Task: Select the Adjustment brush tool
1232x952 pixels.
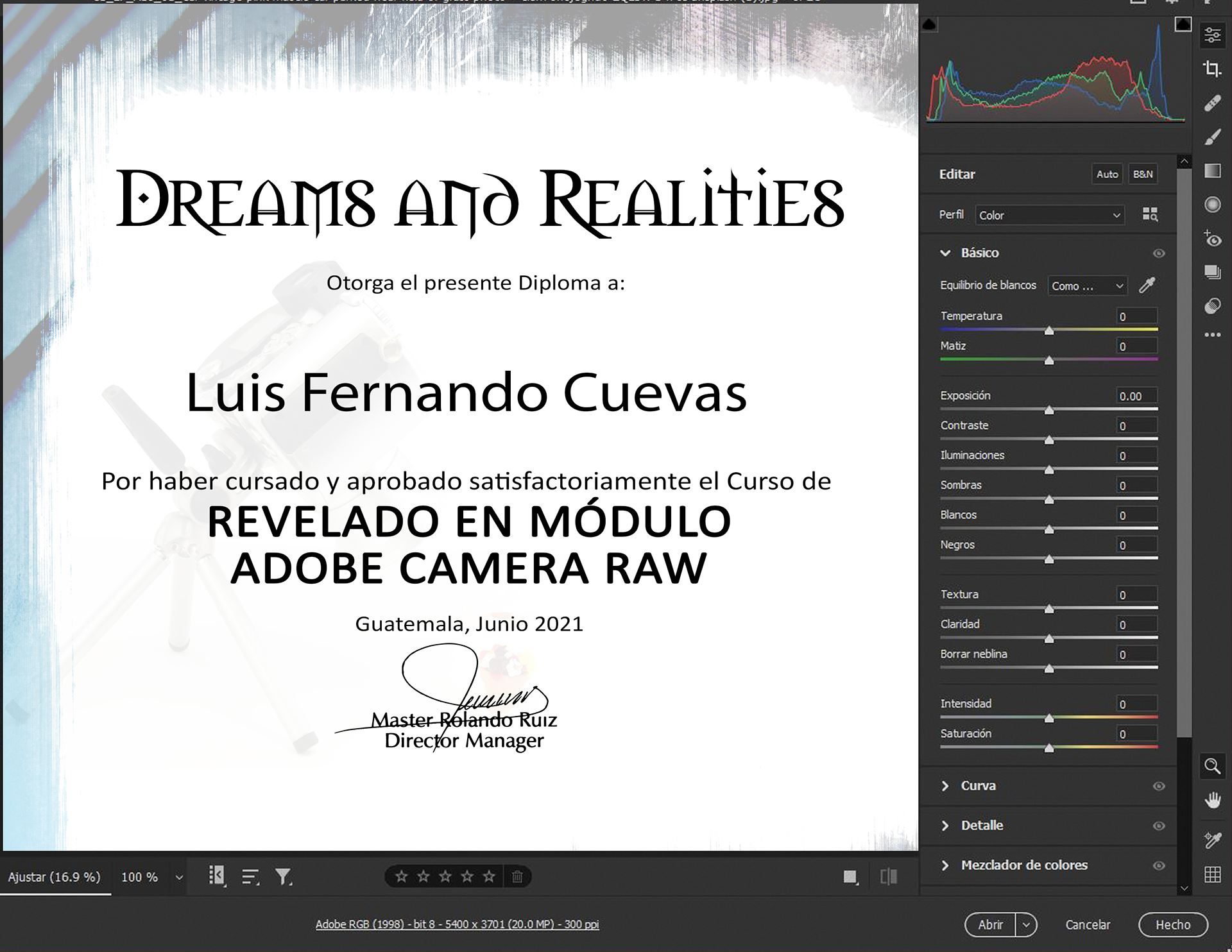Action: pos(1212,137)
